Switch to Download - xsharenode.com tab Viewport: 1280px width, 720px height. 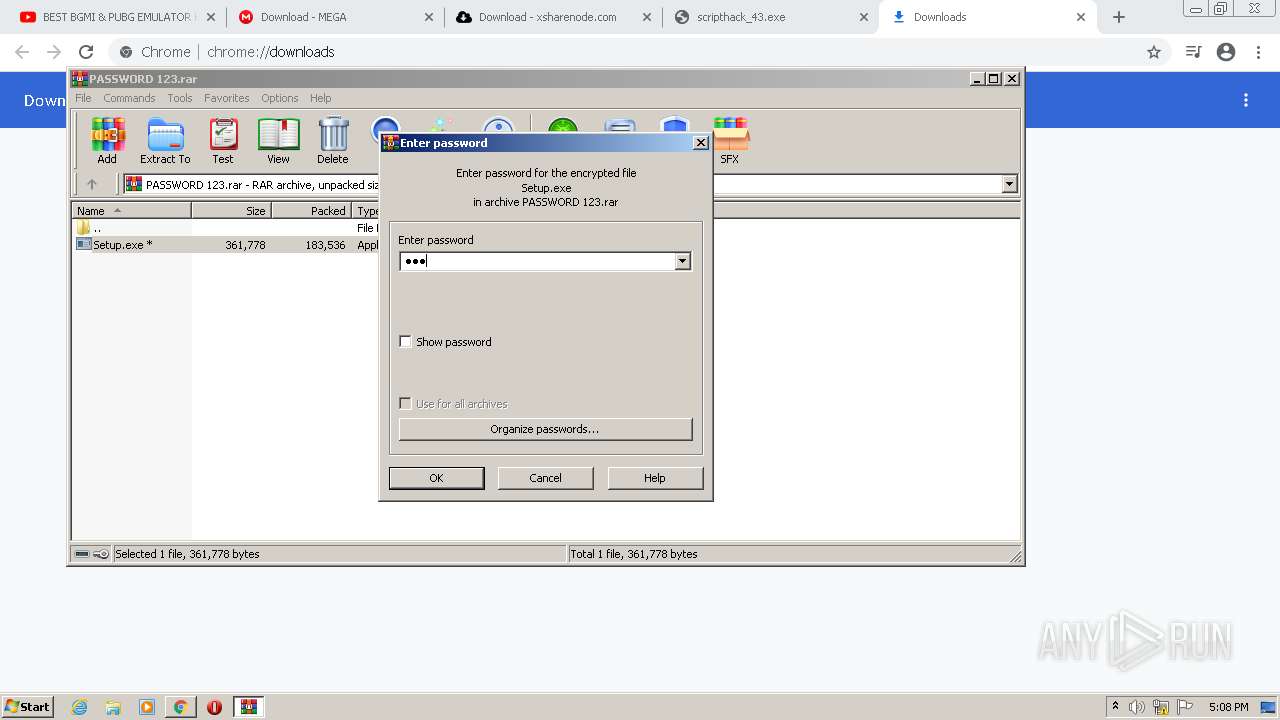coord(553,17)
